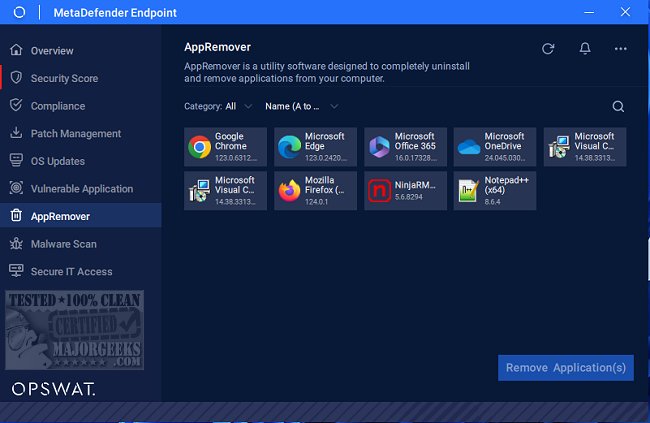
Task: Go to Security Score in sidebar
Action: pyautogui.click(x=64, y=78)
